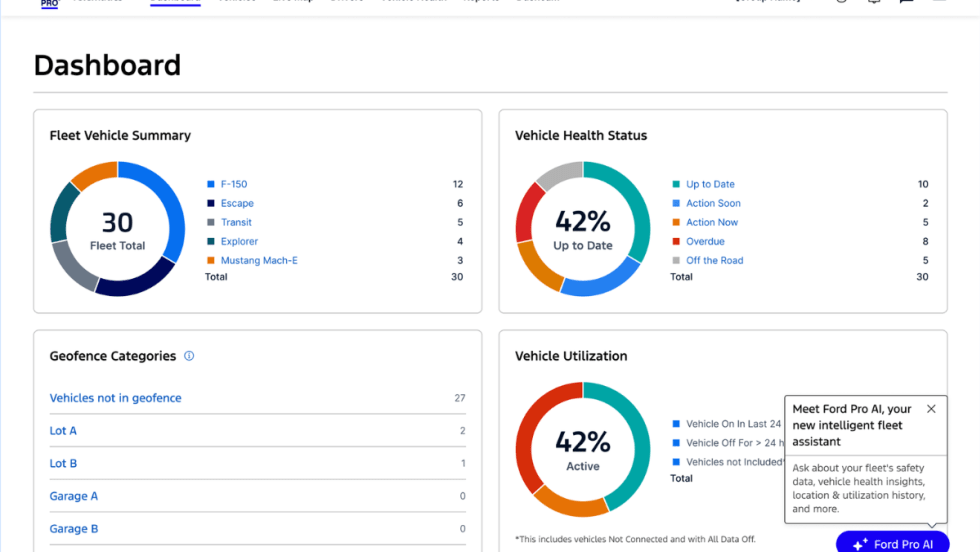The width and height of the screenshot is (980, 552).
Task: Click the Vehicle Health Status heading
Action: coord(581,136)
